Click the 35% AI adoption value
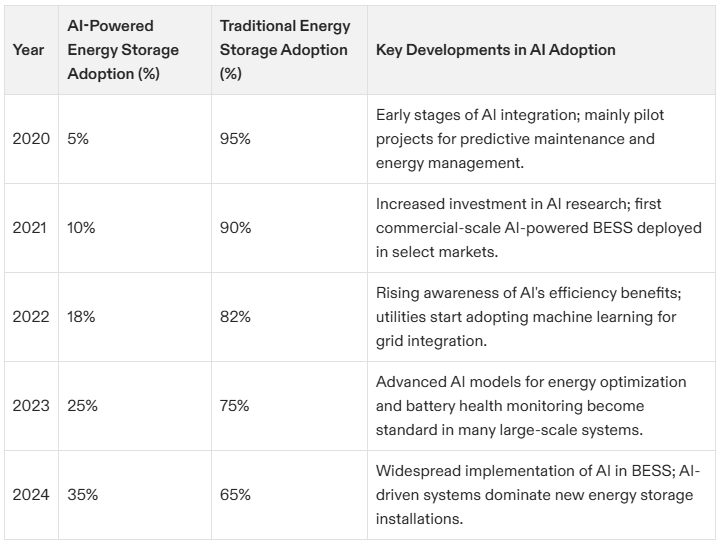The image size is (721, 544). tap(82, 495)
